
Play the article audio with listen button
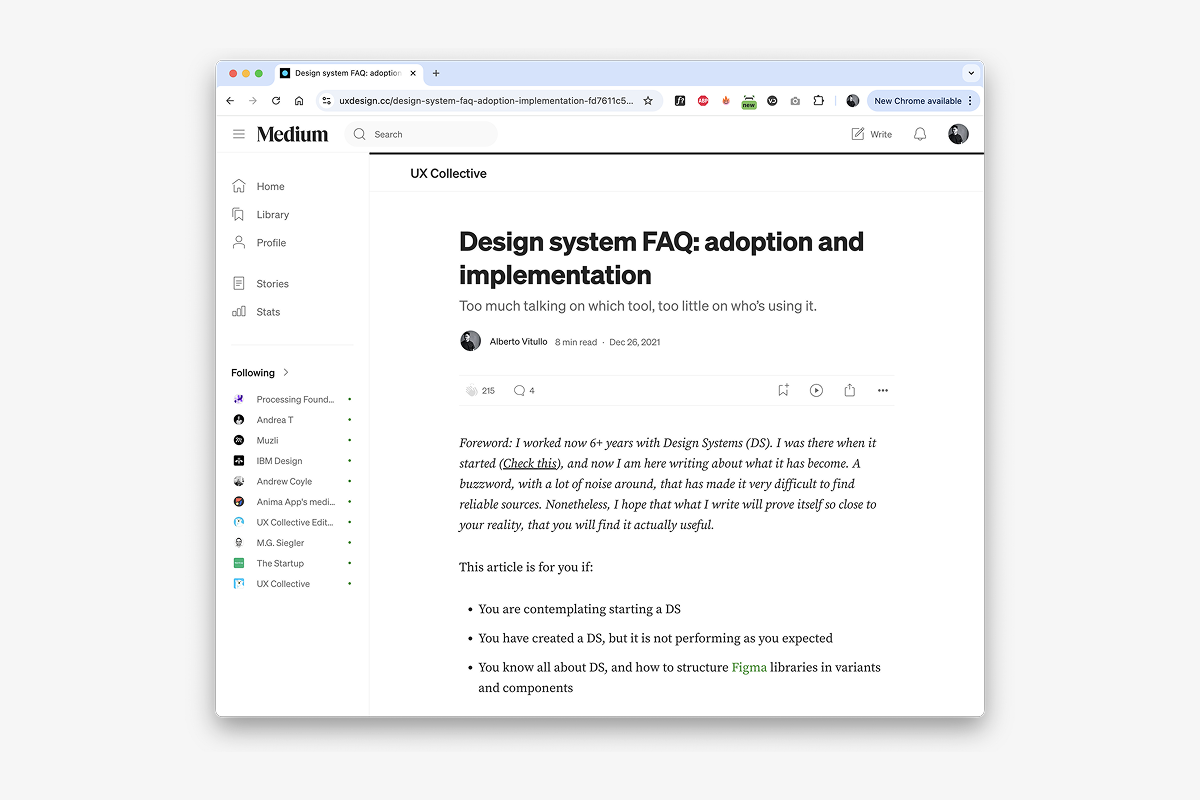click(816, 391)
